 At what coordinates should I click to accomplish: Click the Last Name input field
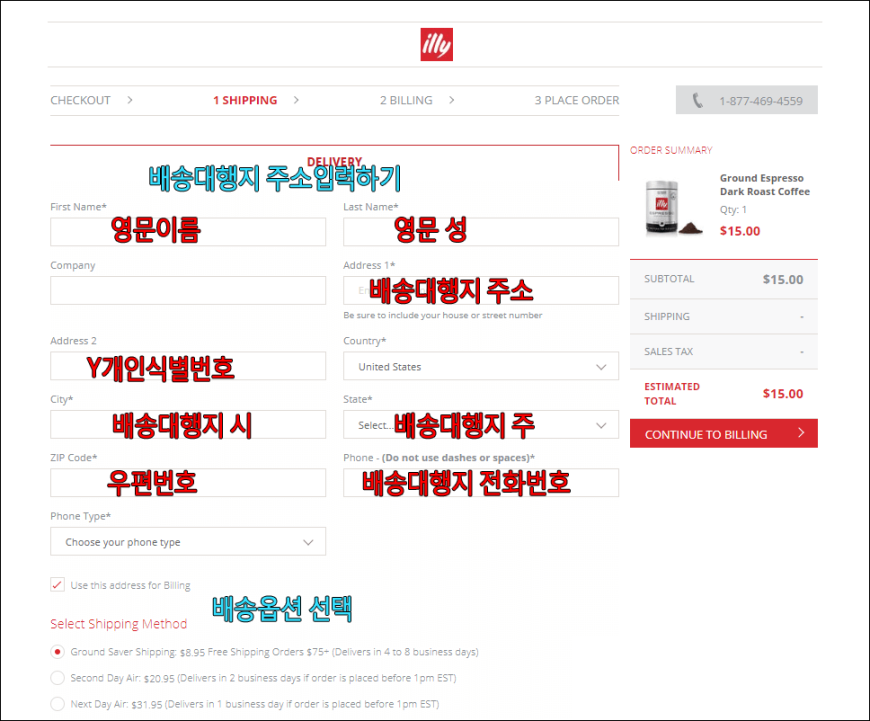pos(481,231)
